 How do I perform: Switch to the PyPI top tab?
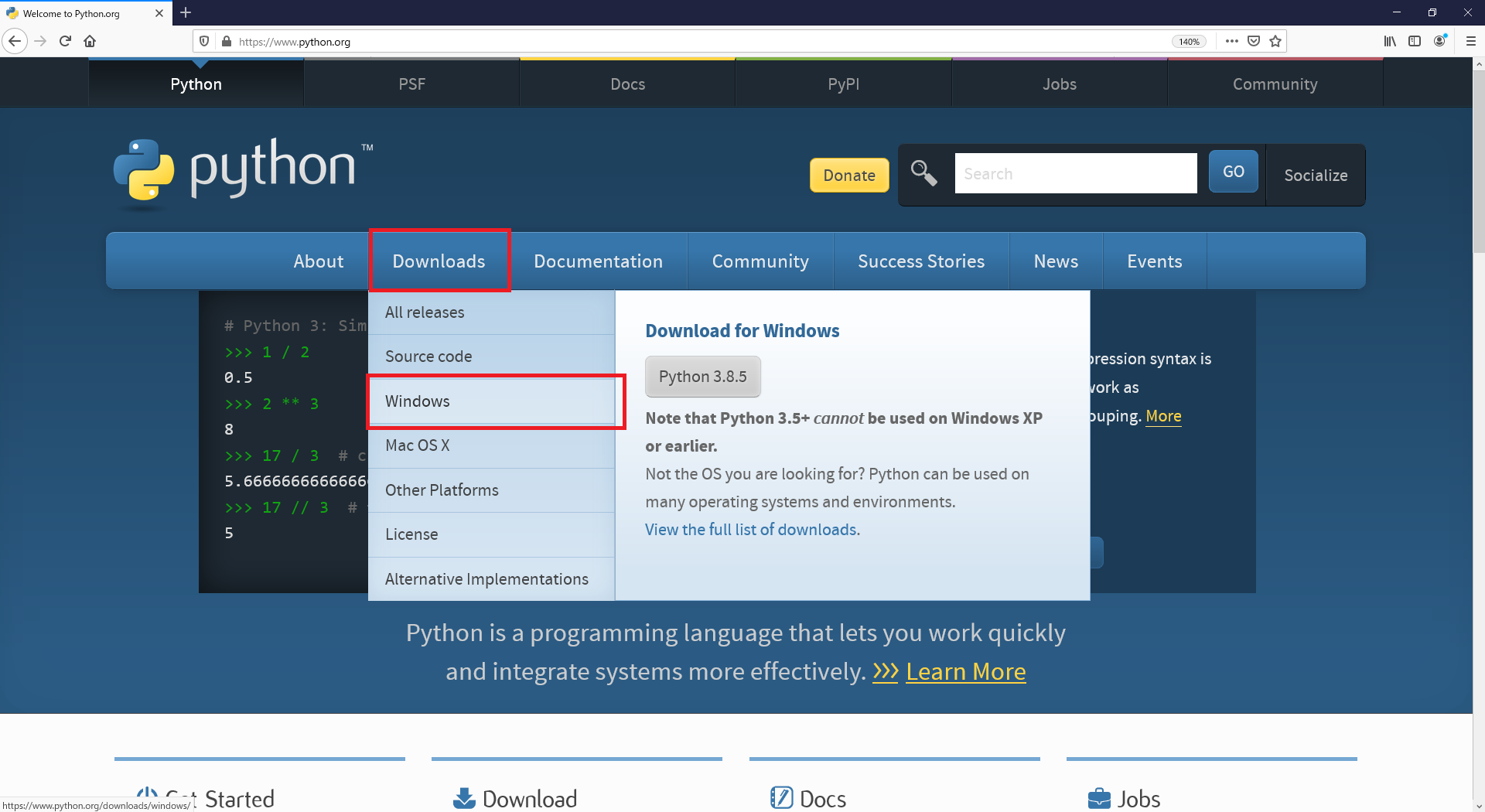point(843,84)
